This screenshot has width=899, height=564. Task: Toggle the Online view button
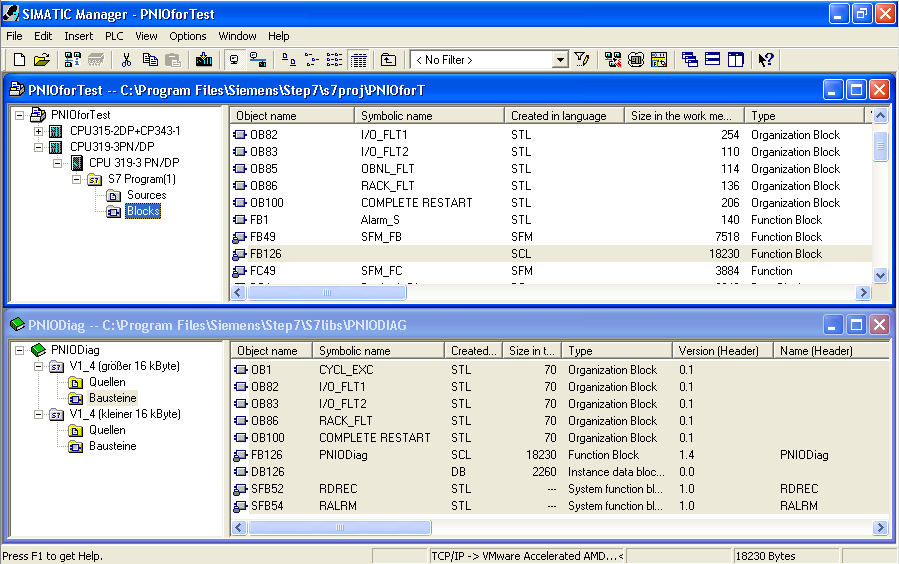pos(257,60)
